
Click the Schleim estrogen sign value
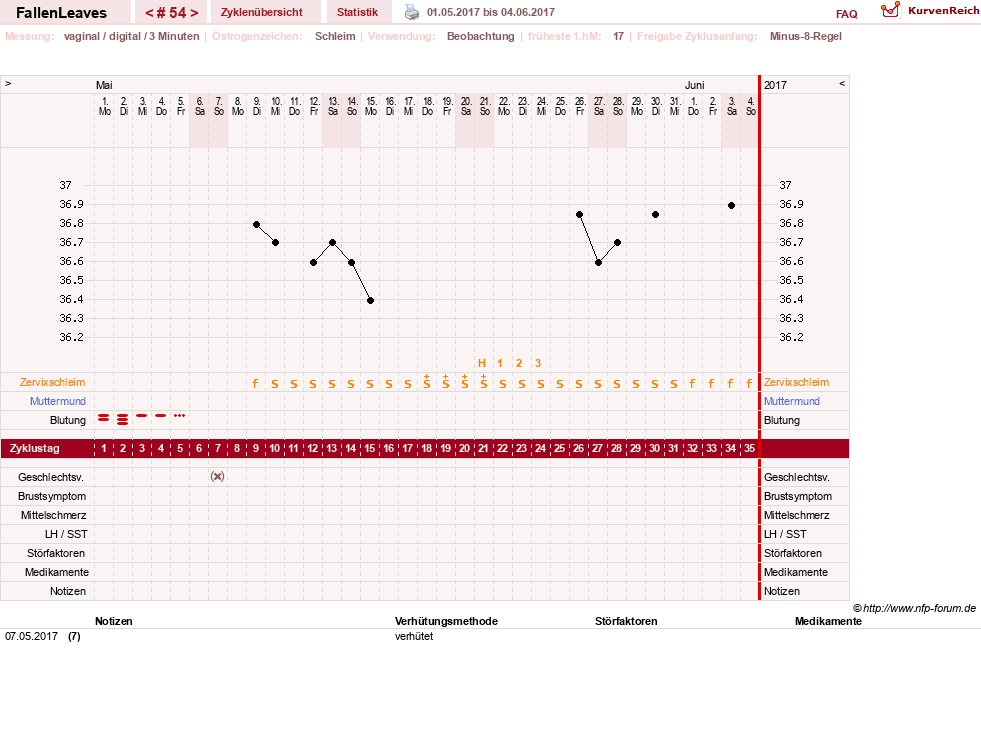click(x=335, y=36)
